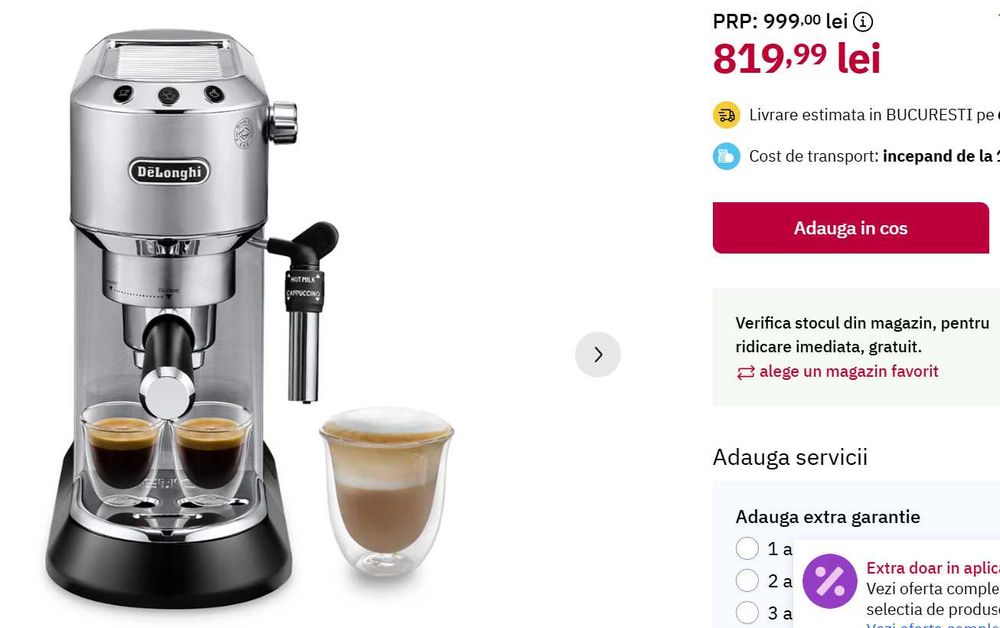Click the Adauga servicii heading
This screenshot has height=628, width=1000.
coord(790,457)
